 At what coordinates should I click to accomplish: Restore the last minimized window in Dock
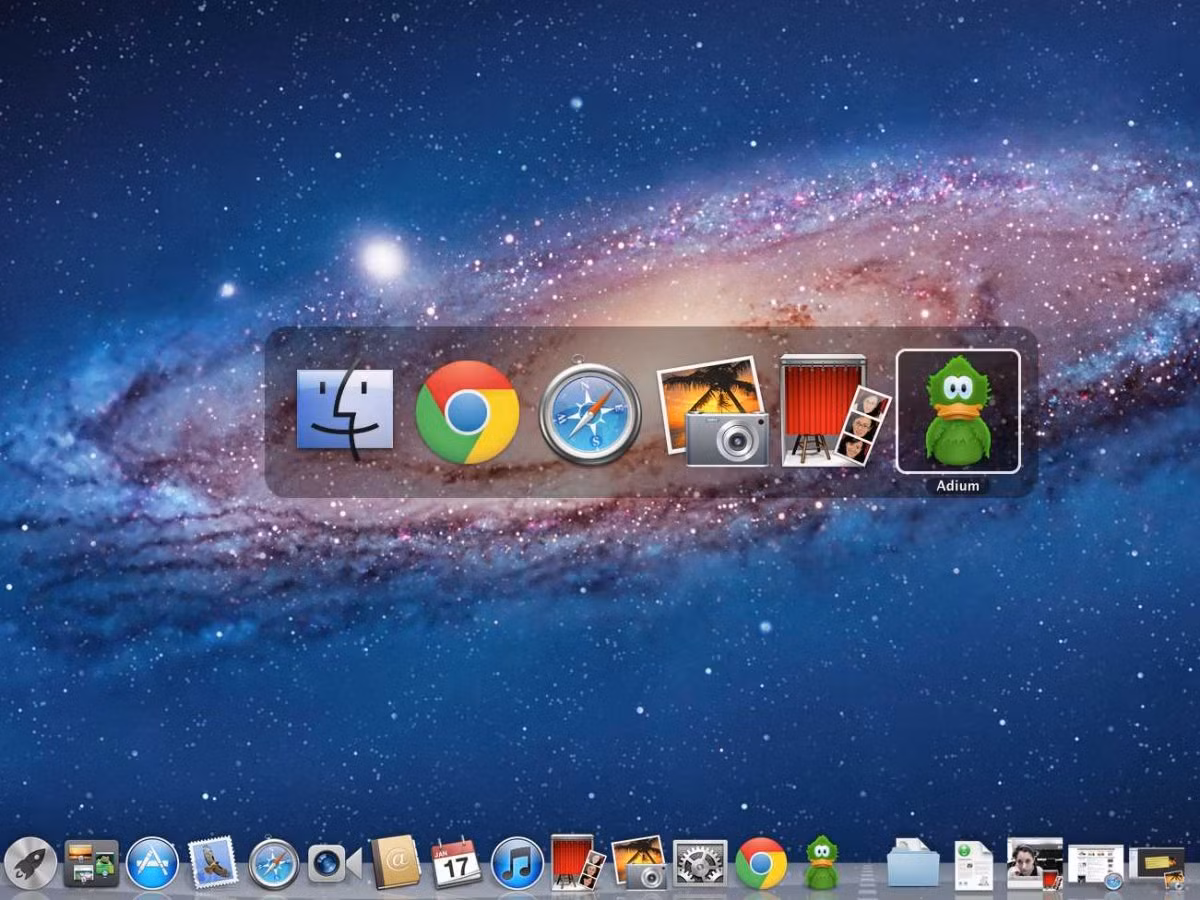point(1157,866)
